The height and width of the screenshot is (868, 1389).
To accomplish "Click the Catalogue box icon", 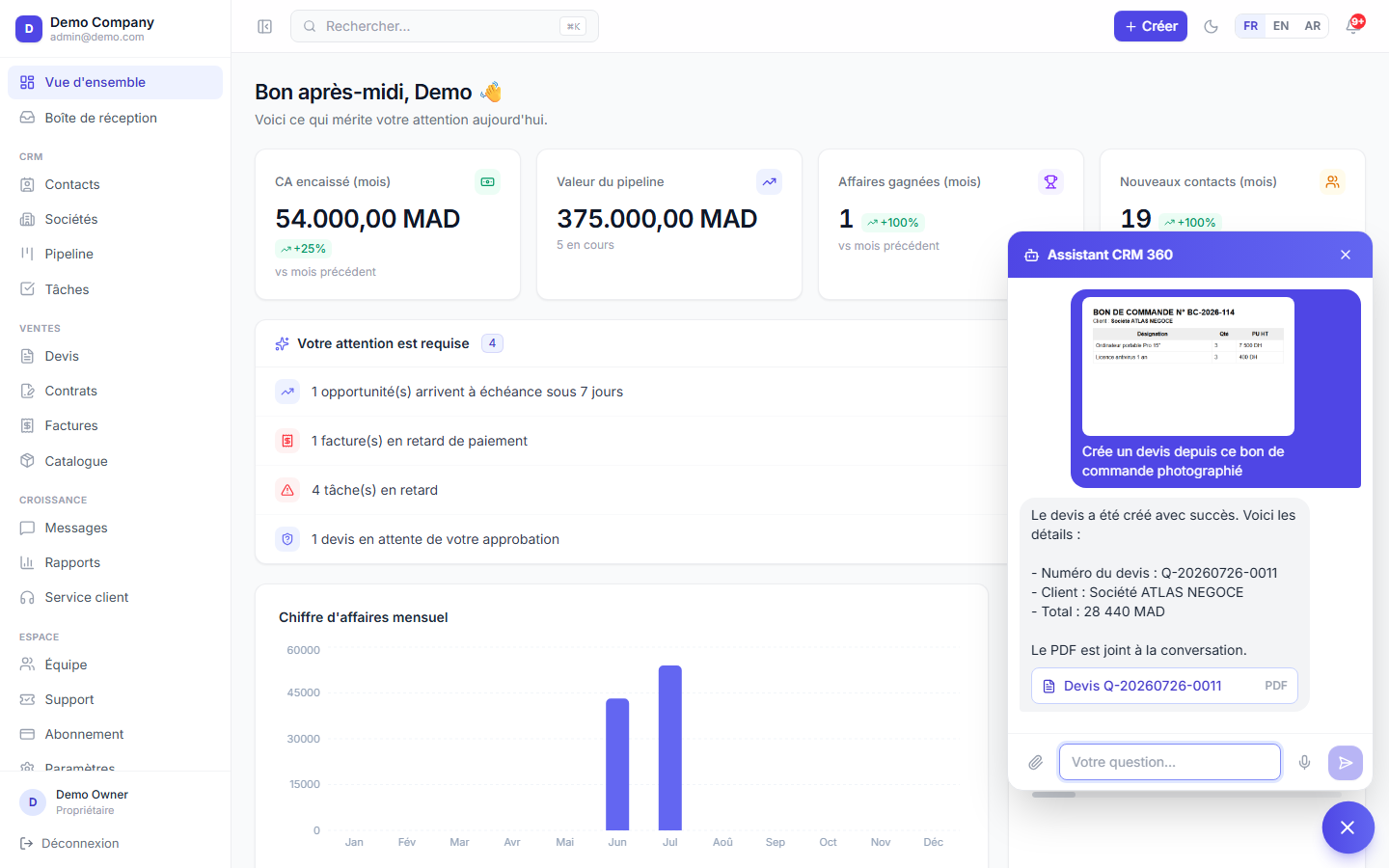I will point(27,461).
